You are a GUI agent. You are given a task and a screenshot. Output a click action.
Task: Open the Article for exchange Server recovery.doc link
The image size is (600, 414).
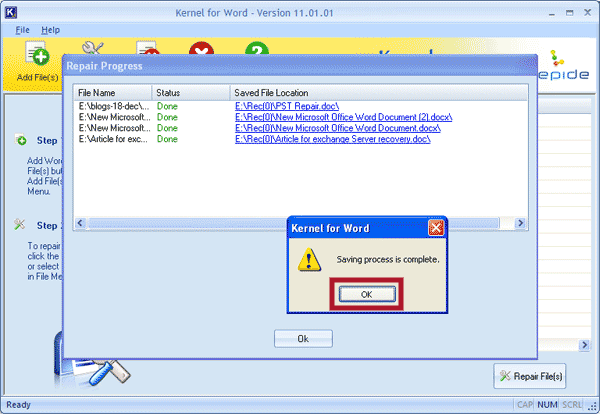coord(333,139)
